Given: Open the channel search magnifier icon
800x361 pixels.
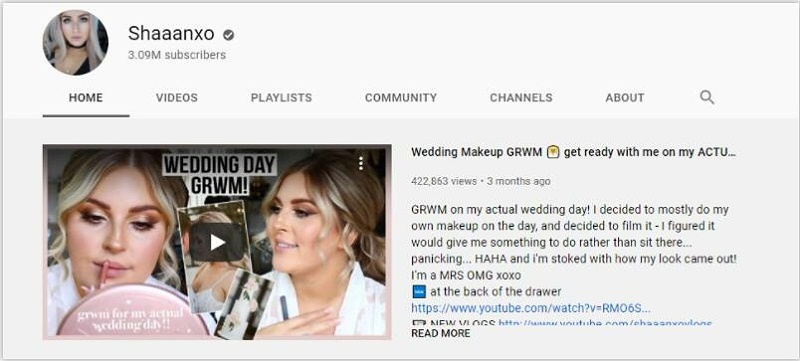Looking at the screenshot, I should coord(707,97).
